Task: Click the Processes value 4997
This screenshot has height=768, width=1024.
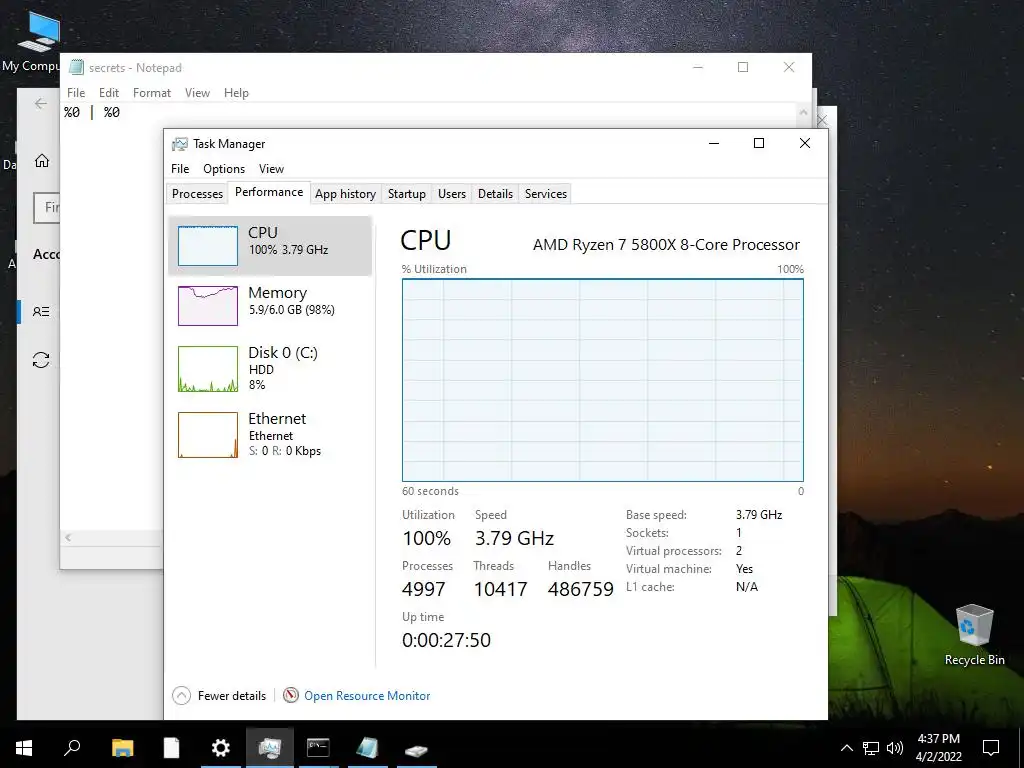Action: [424, 589]
